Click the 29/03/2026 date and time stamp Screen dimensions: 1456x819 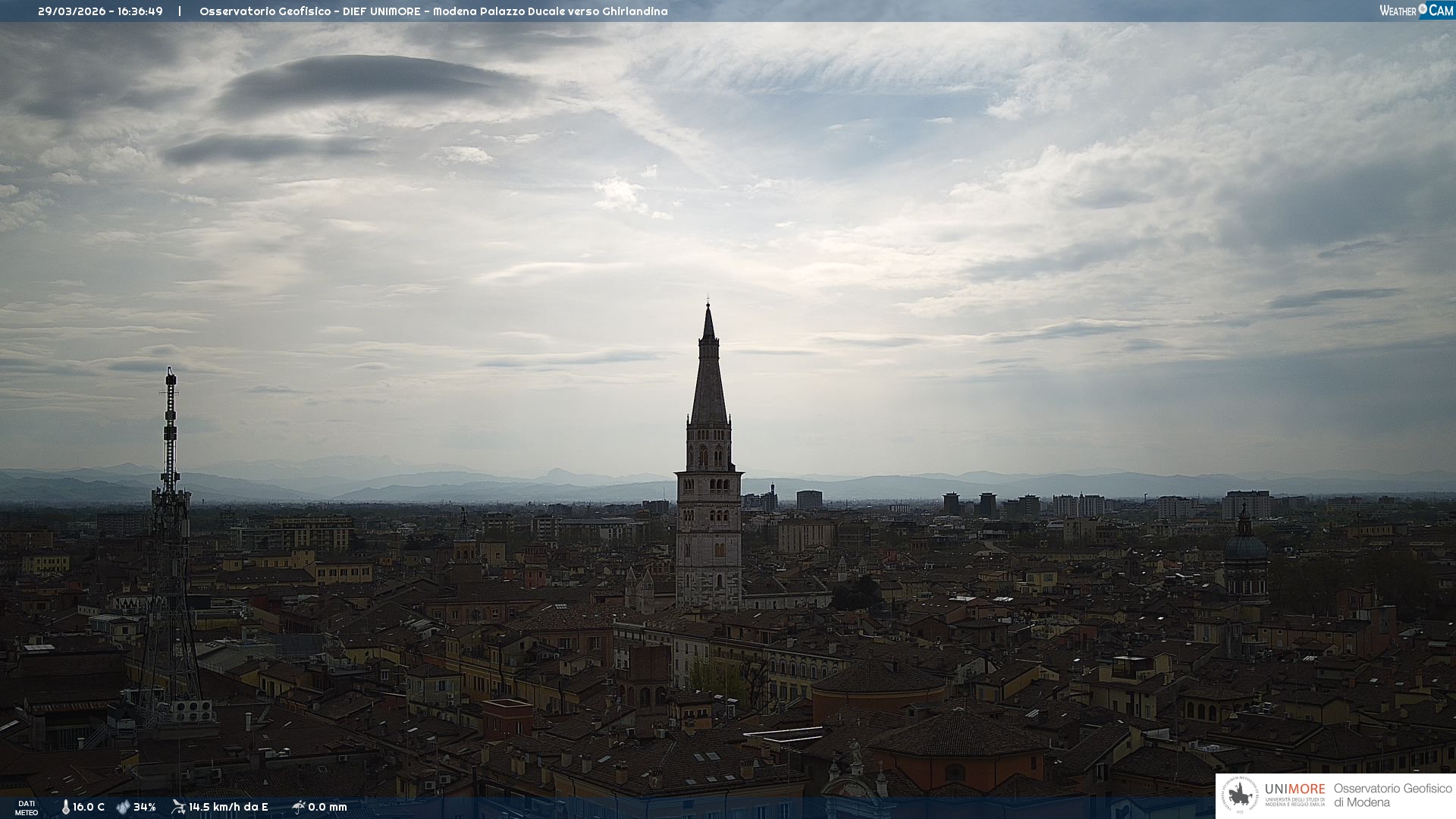(x=100, y=11)
